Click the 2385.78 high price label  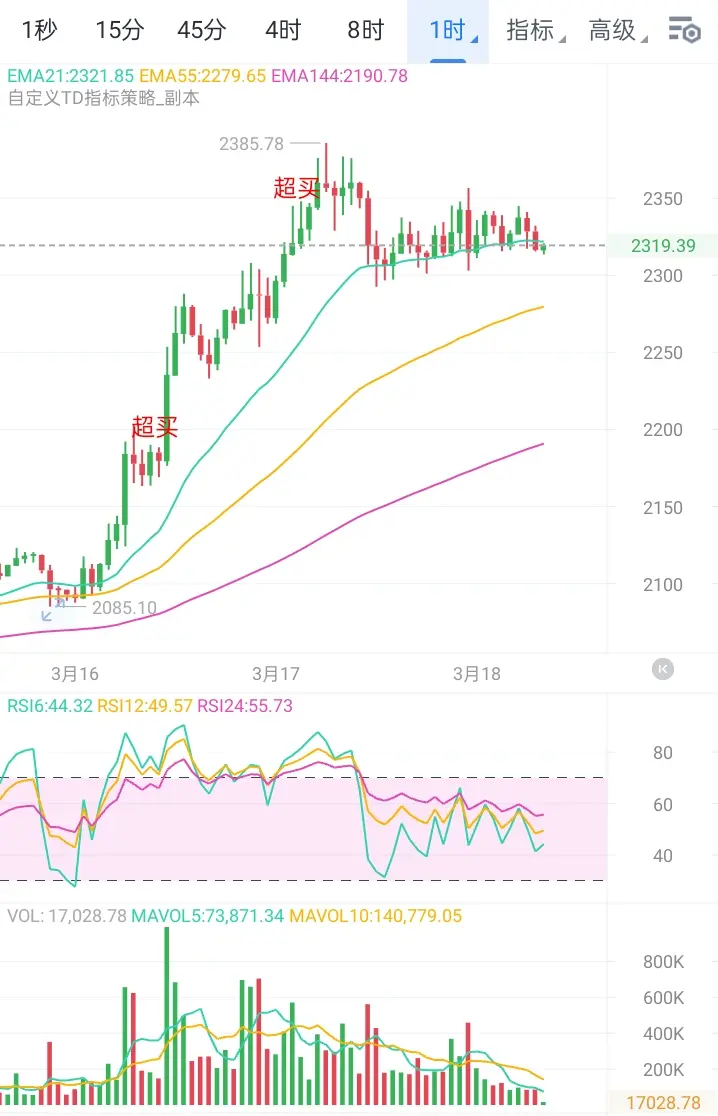251,144
